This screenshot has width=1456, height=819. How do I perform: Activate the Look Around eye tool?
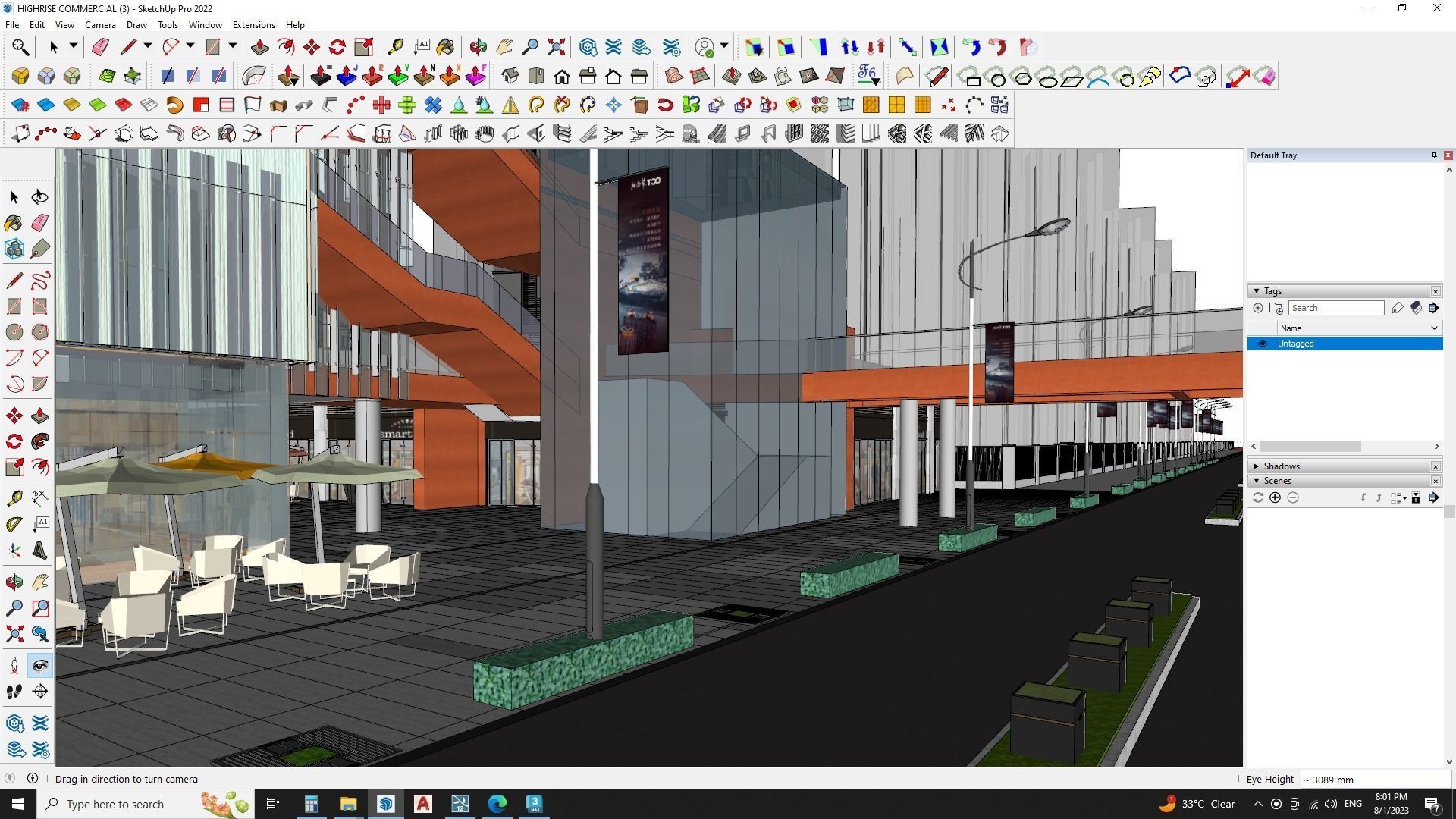click(40, 666)
